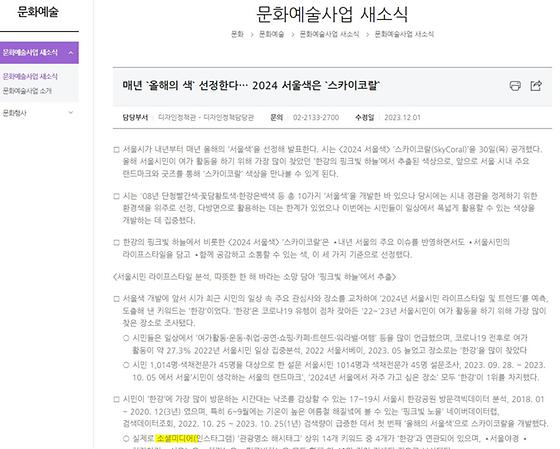Collapse the purple 문화예술사업 새소식 sidebar menu
The image size is (560, 449).
tap(39, 53)
